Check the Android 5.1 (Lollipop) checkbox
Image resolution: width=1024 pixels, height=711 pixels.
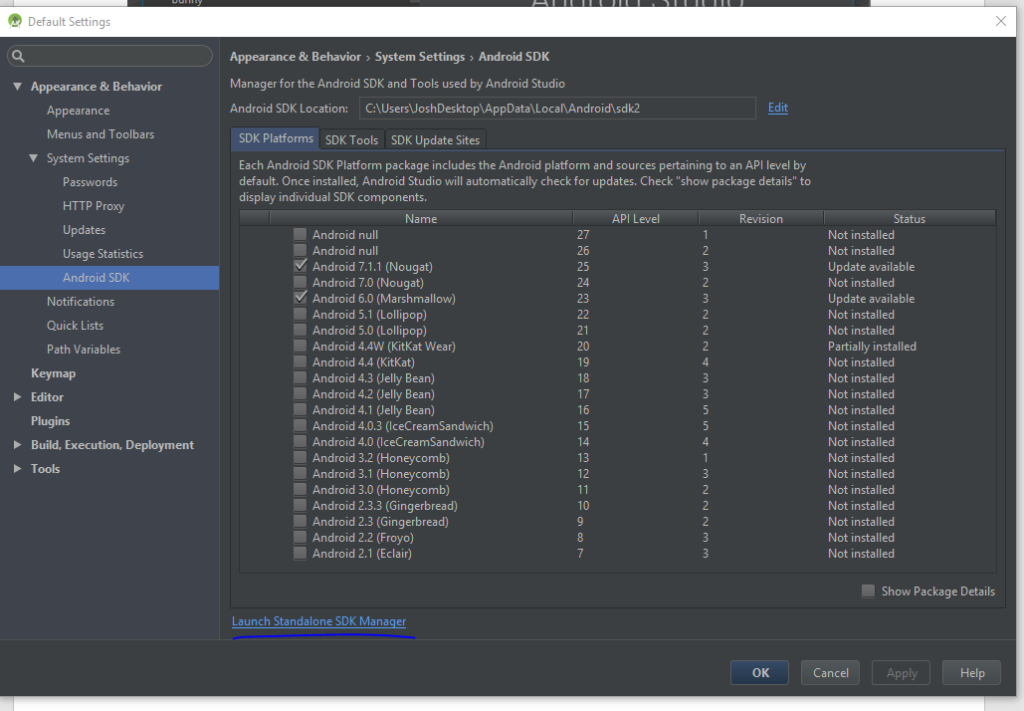(x=300, y=314)
